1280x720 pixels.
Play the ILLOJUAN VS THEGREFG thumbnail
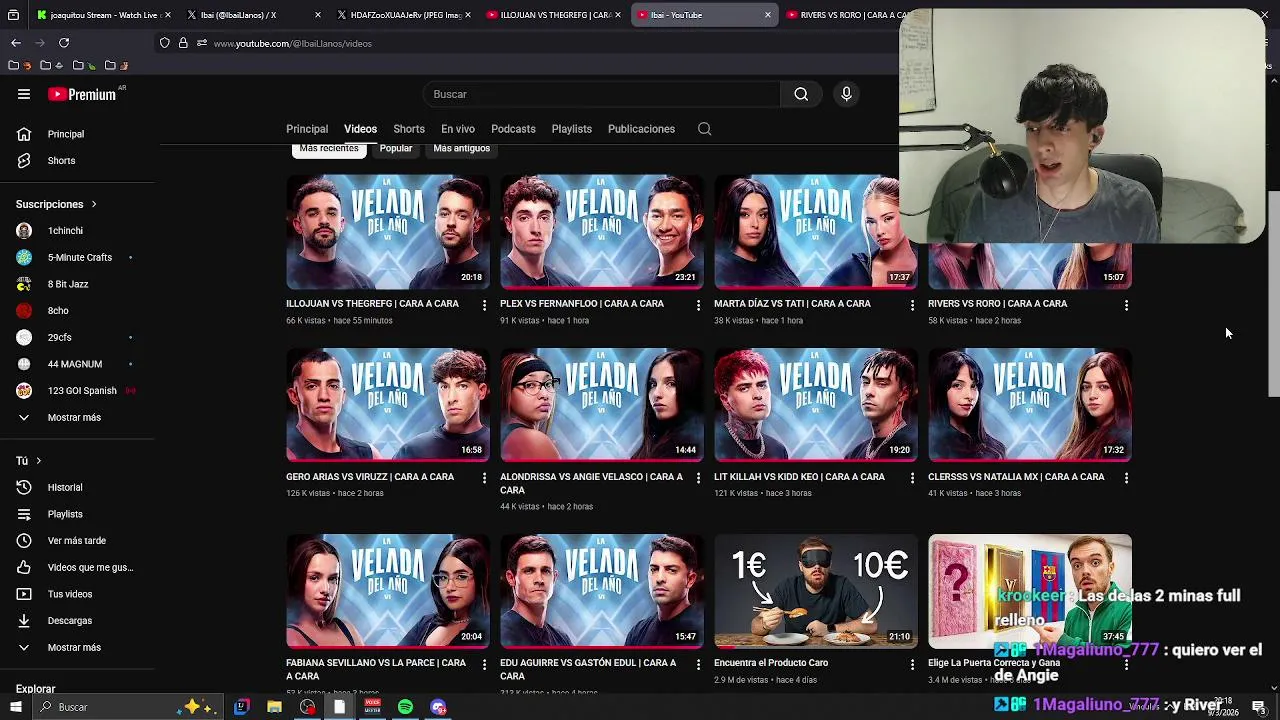pos(388,232)
